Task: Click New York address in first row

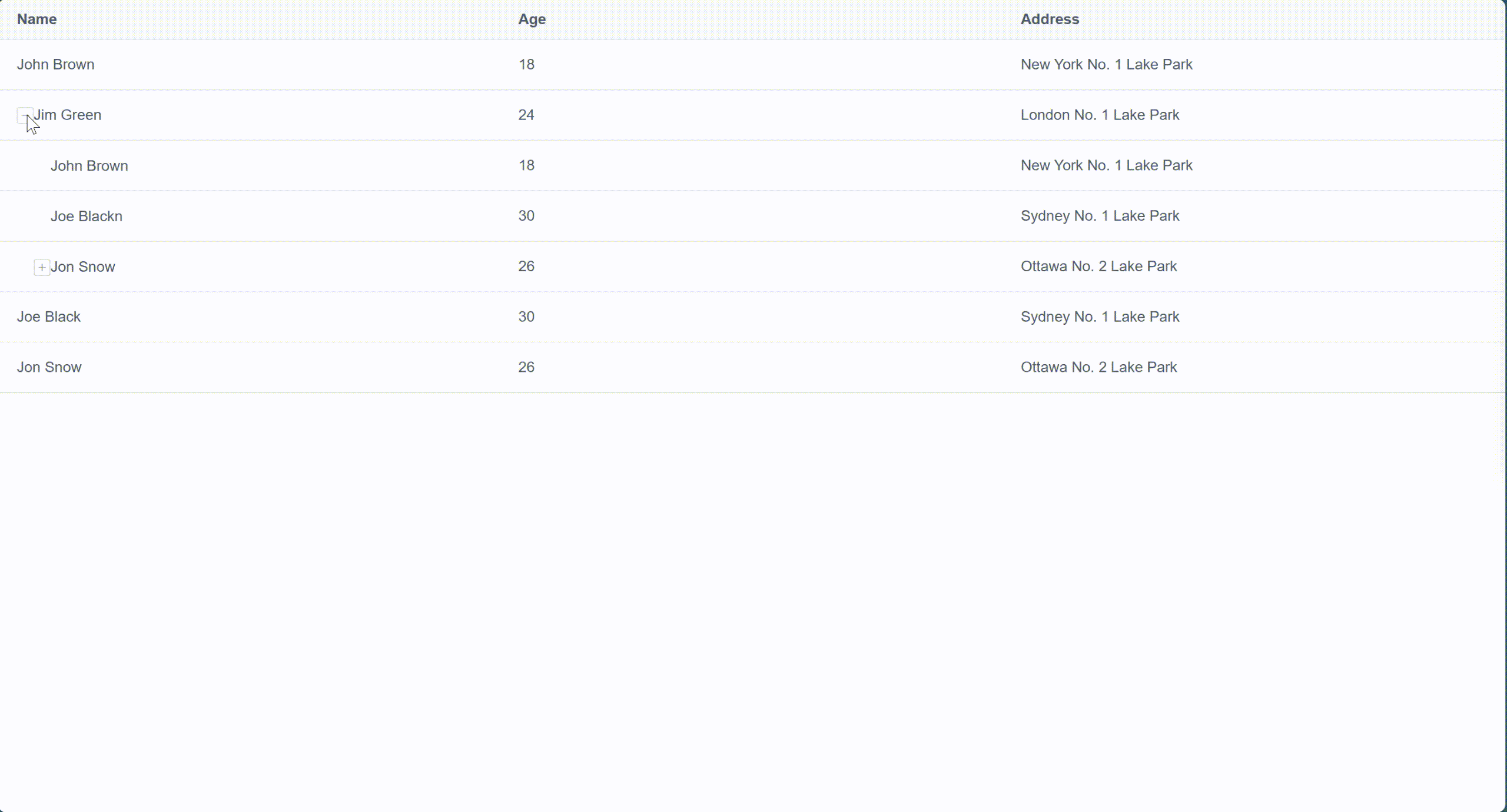Action: pyautogui.click(x=1106, y=65)
